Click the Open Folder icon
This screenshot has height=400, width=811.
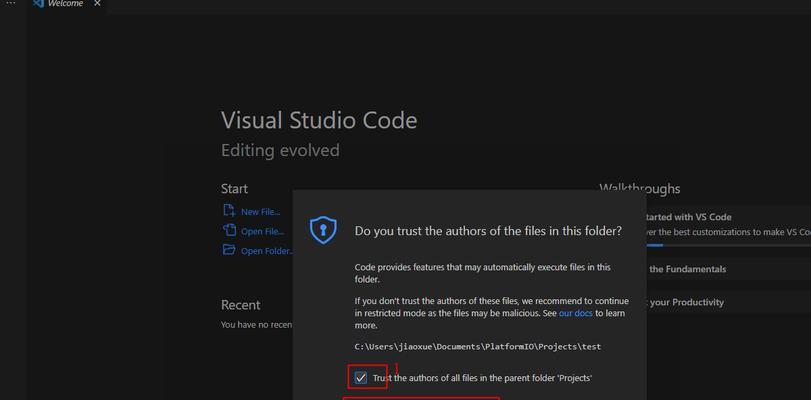(229, 250)
